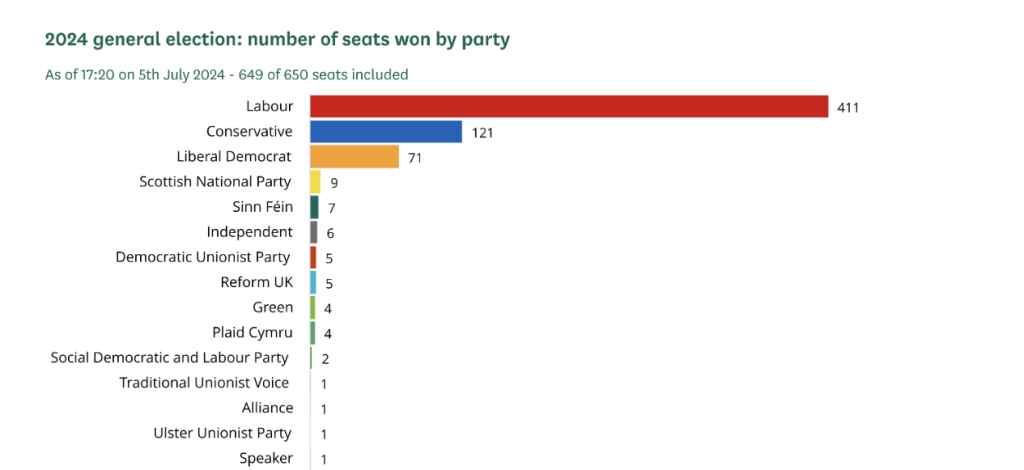
Task: Select the Liberal Democrat 71 value label
Action: pos(416,157)
